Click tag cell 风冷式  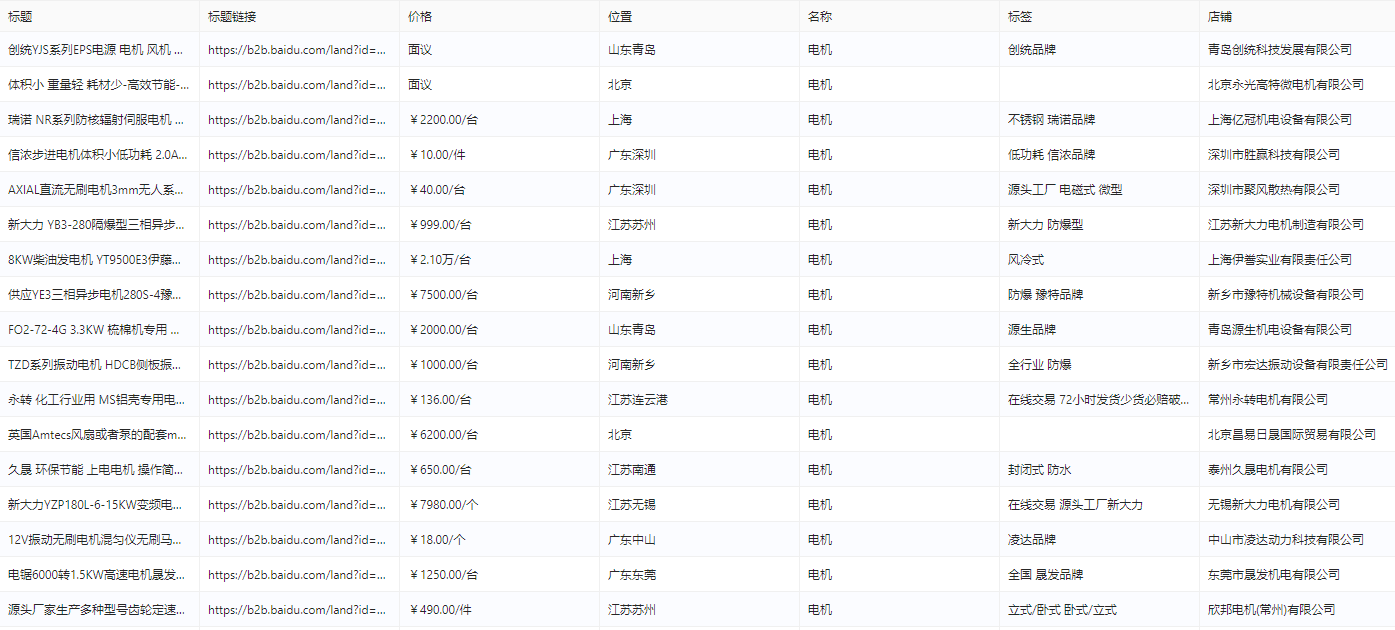click(1026, 260)
